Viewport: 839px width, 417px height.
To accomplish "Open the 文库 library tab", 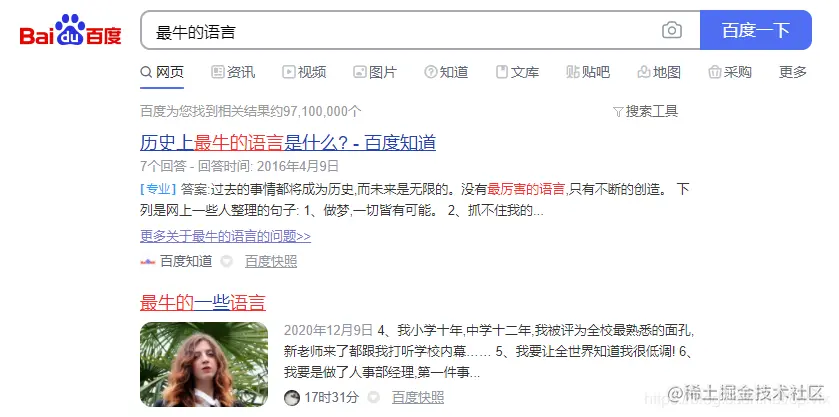I will coord(517,72).
